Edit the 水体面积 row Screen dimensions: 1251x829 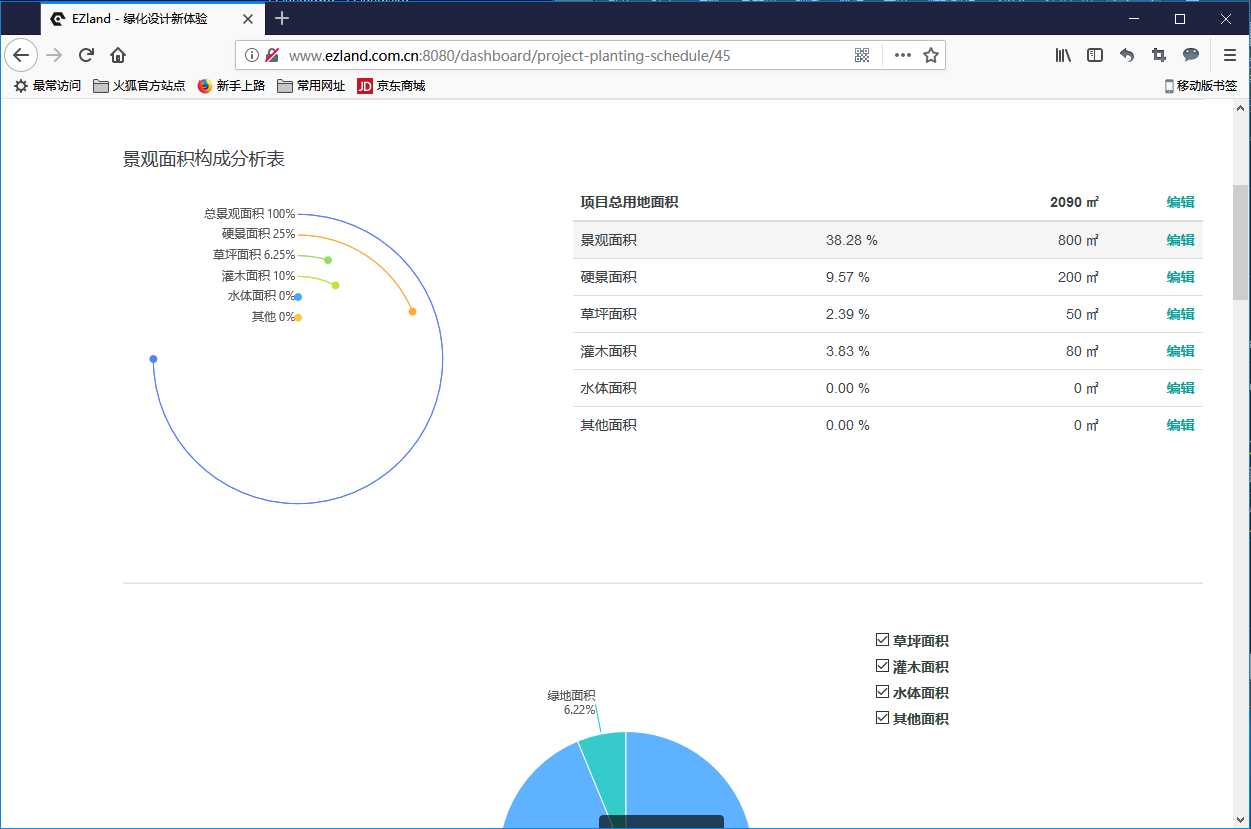tap(1180, 388)
